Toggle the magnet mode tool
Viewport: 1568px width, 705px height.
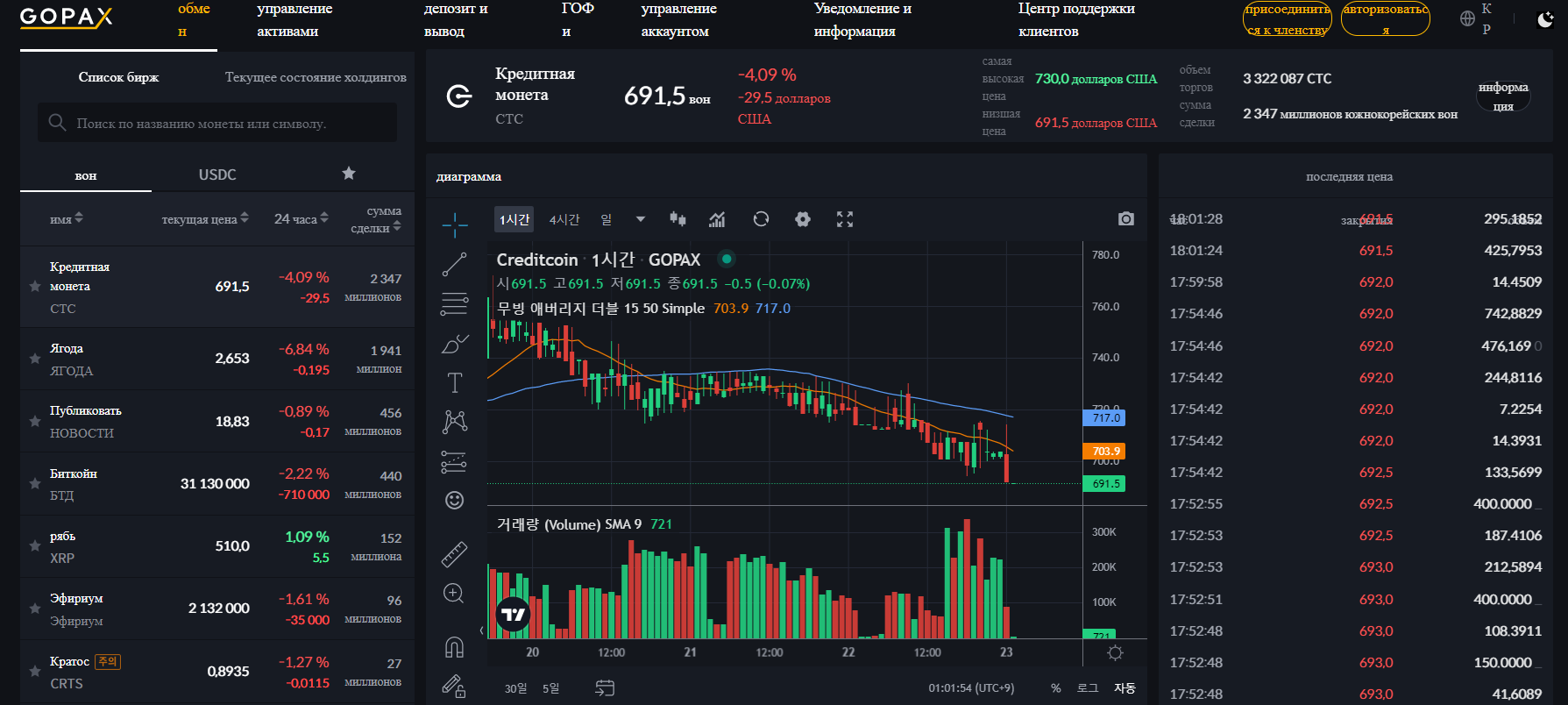coord(454,647)
